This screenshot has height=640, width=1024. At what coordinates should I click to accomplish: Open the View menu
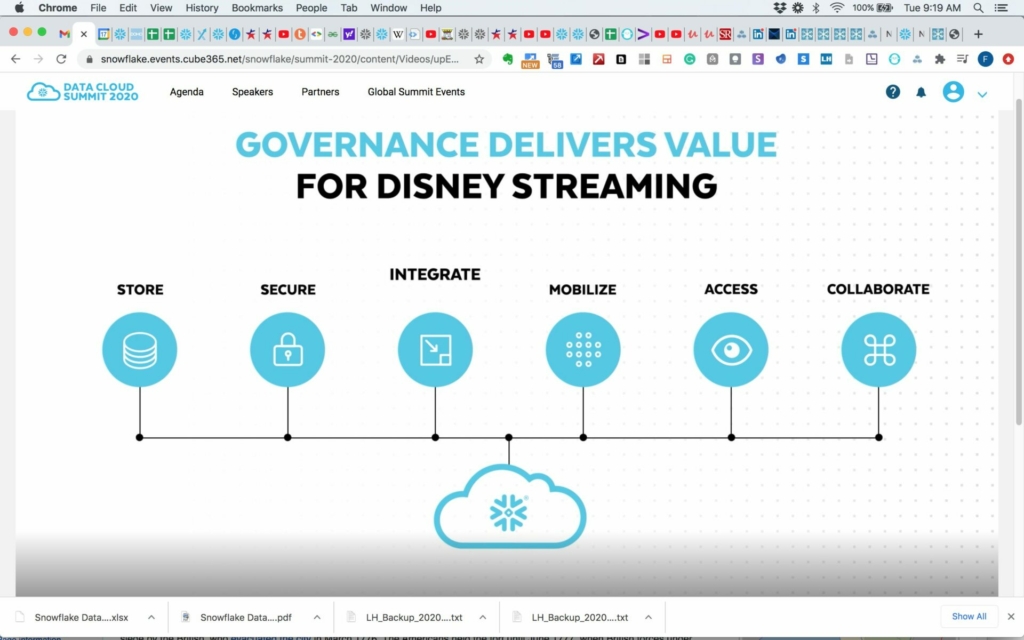click(x=161, y=8)
